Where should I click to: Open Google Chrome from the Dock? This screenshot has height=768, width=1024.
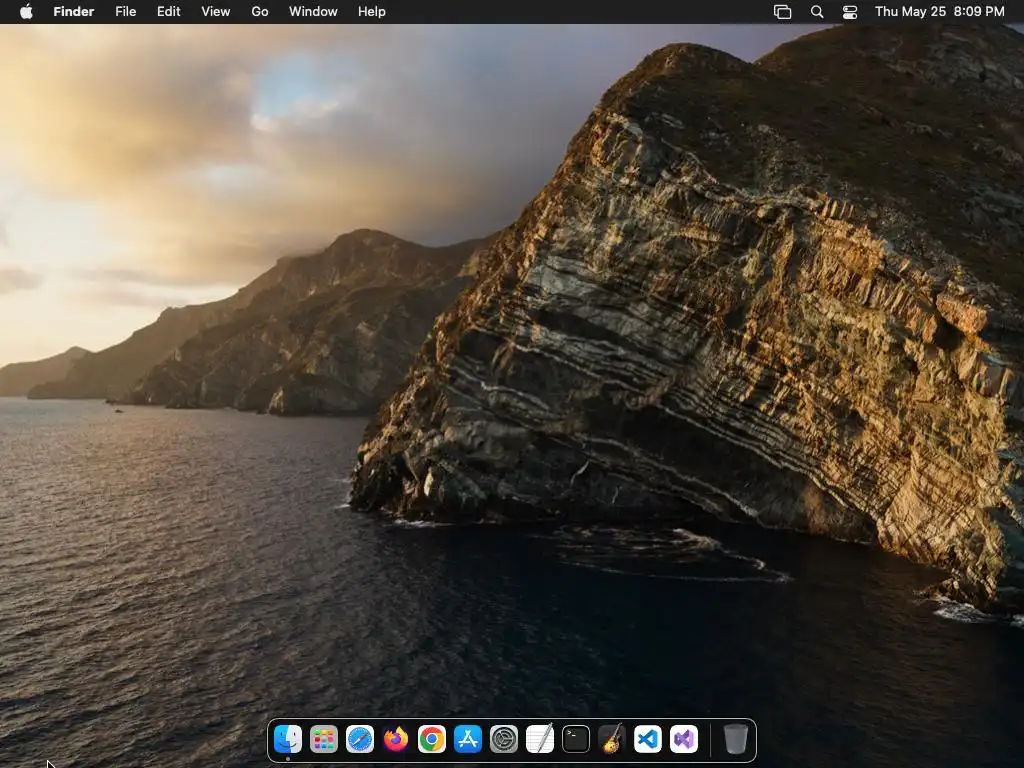point(432,739)
